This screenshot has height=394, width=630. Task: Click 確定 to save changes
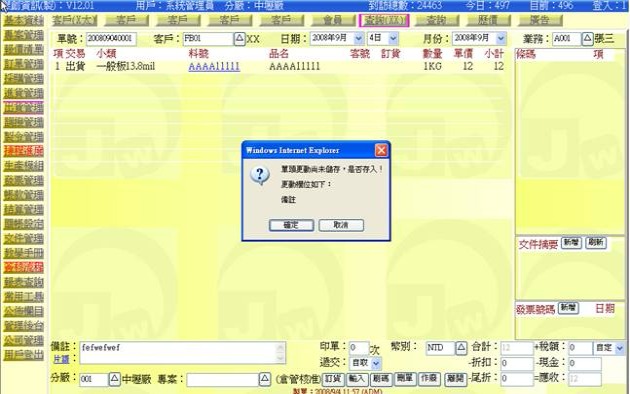coord(291,225)
